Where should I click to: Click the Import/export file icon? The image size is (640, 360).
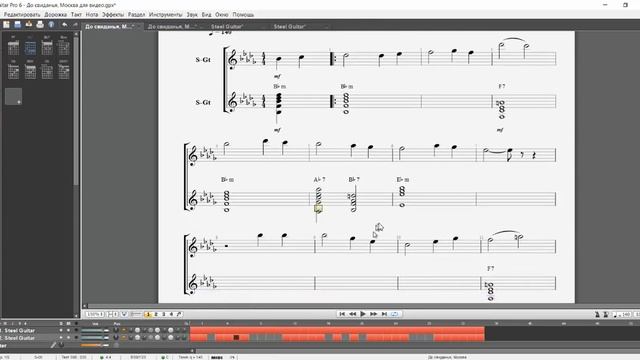click(29, 25)
